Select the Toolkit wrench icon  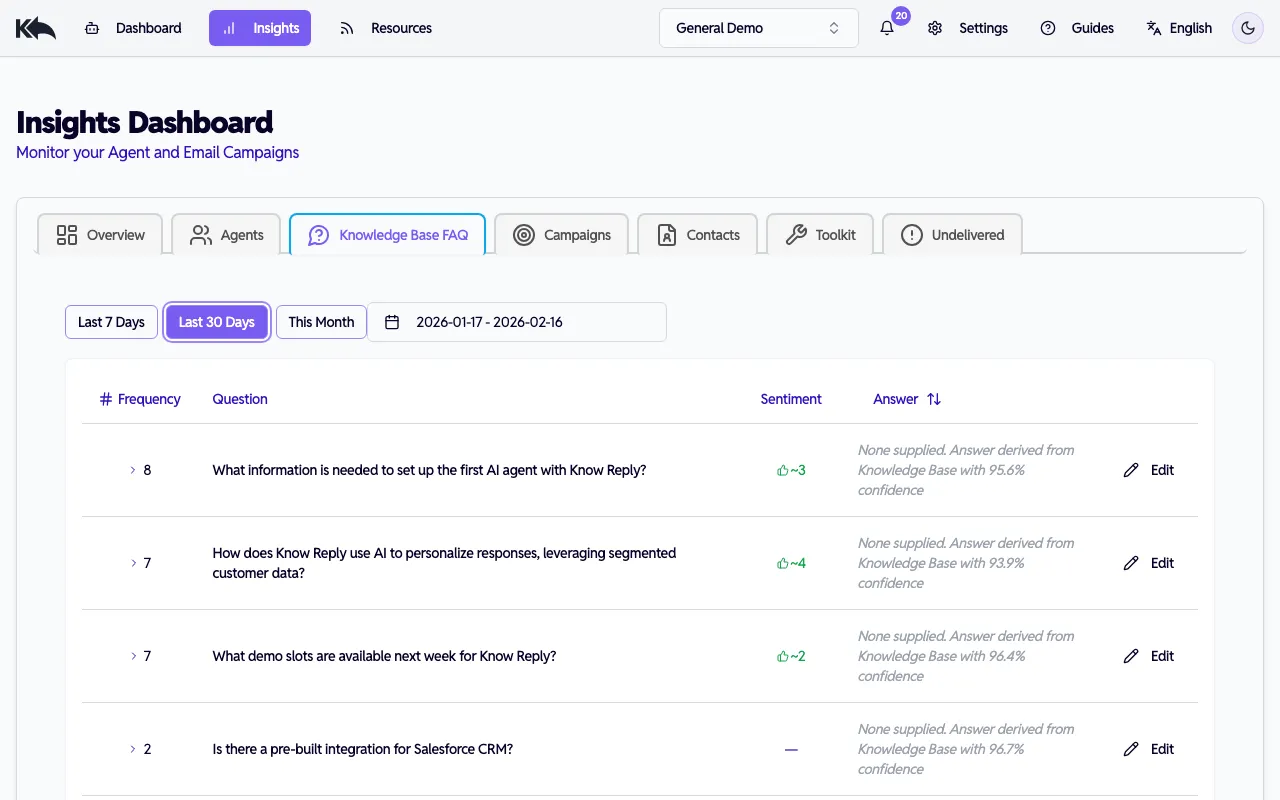[x=797, y=234]
